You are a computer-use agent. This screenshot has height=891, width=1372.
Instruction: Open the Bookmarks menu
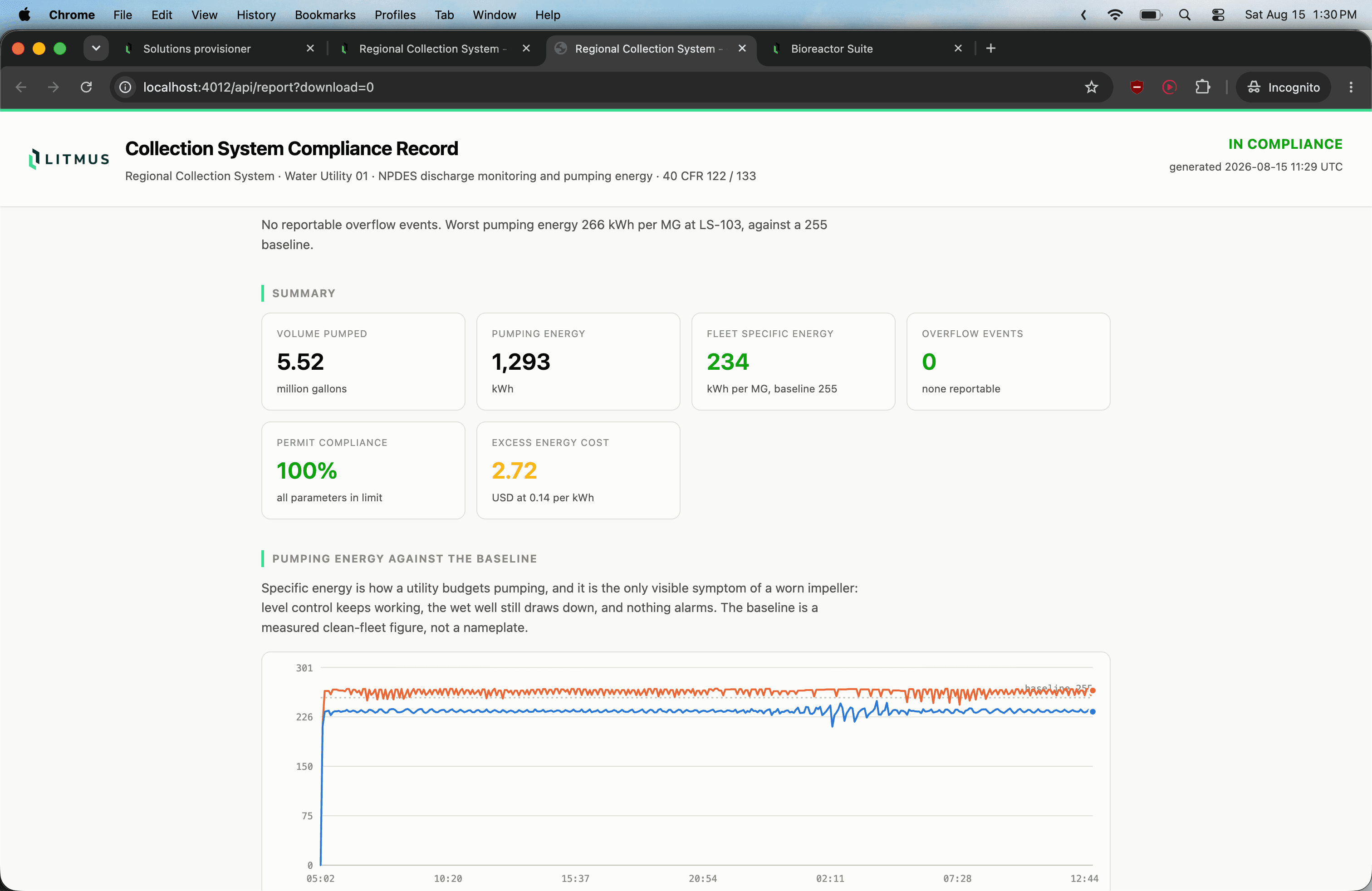324,15
